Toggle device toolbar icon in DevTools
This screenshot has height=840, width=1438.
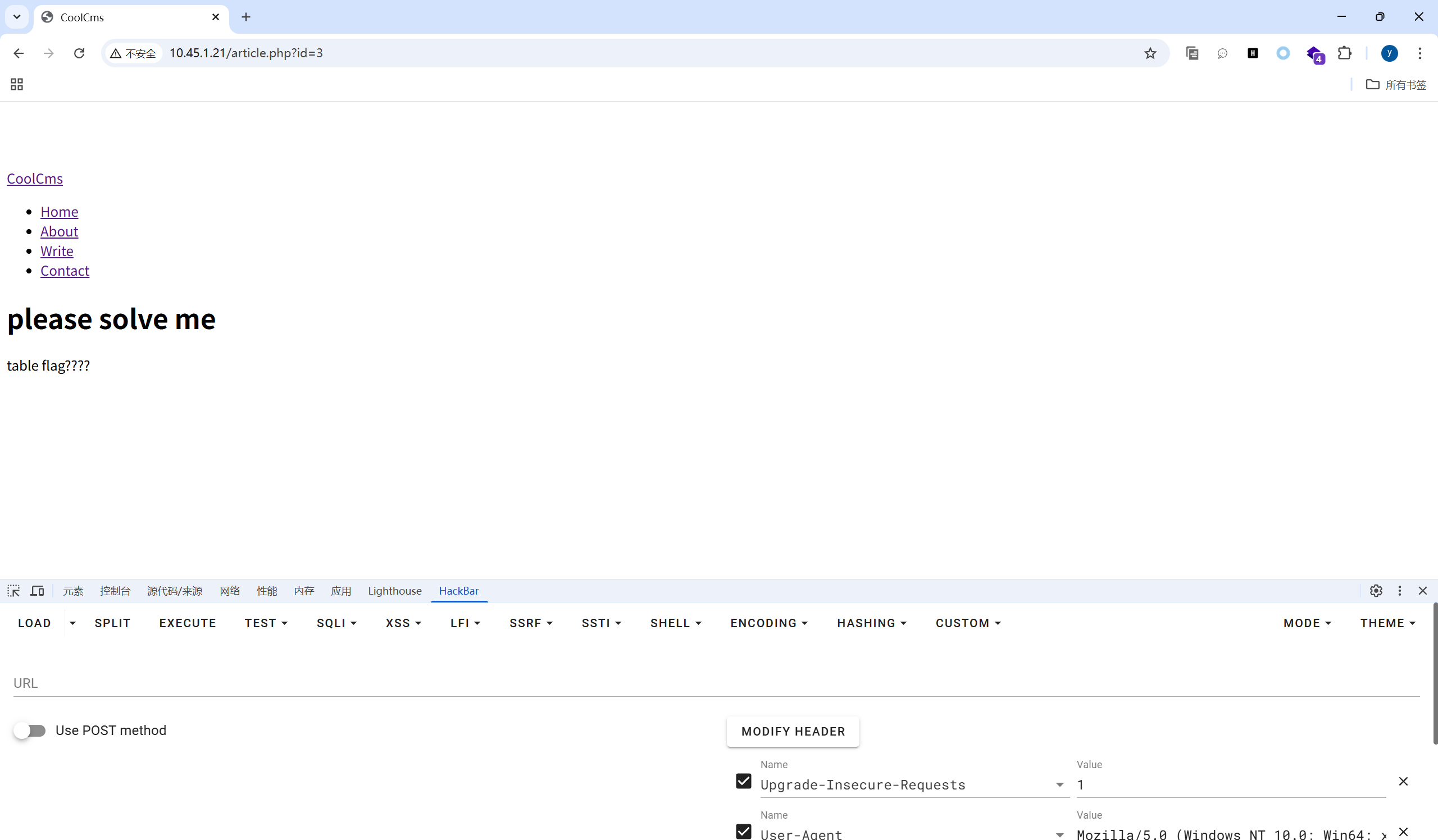point(38,591)
